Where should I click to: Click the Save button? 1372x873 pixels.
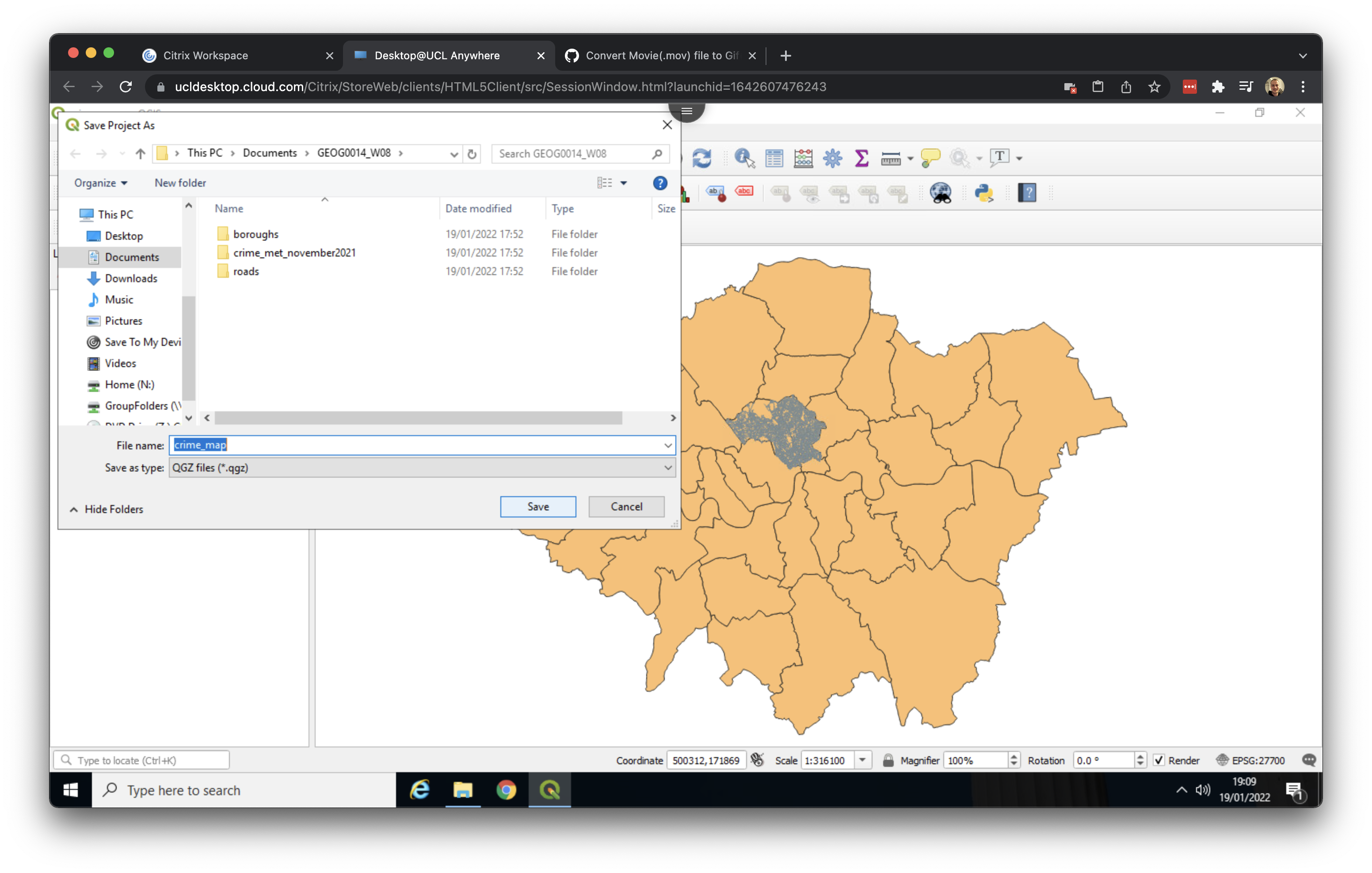[537, 506]
